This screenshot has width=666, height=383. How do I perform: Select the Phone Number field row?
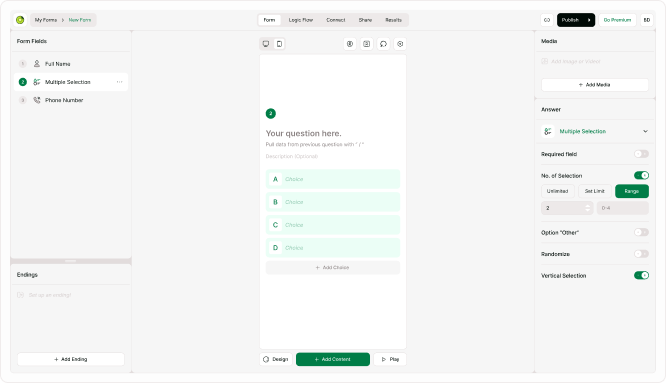point(71,100)
